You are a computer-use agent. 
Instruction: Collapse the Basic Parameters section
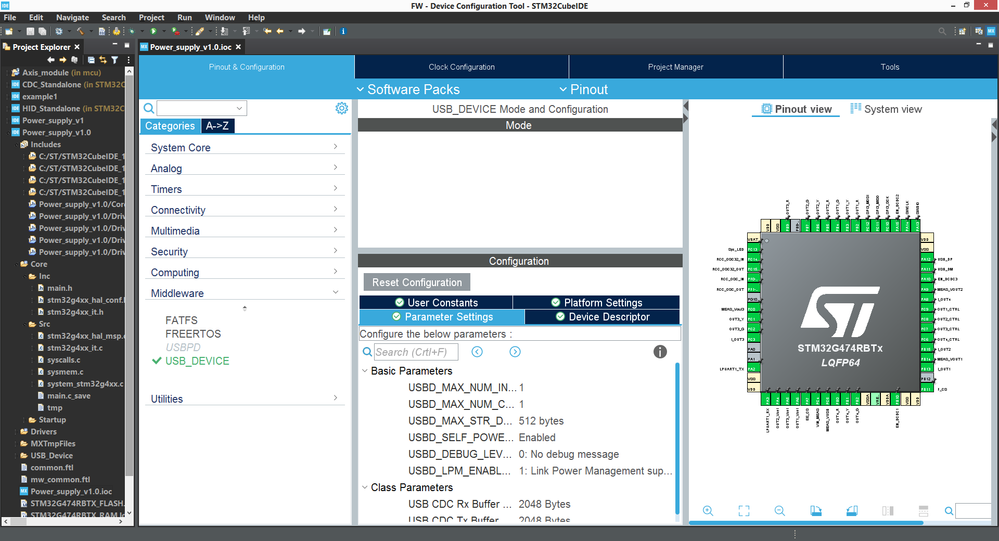click(x=364, y=371)
